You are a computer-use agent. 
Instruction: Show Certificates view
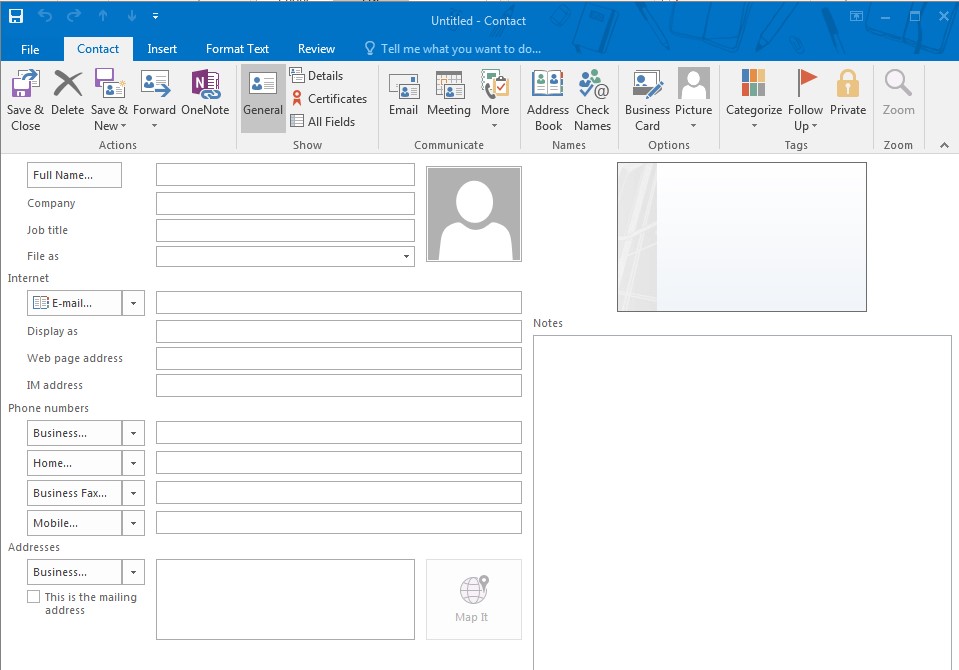[328, 99]
